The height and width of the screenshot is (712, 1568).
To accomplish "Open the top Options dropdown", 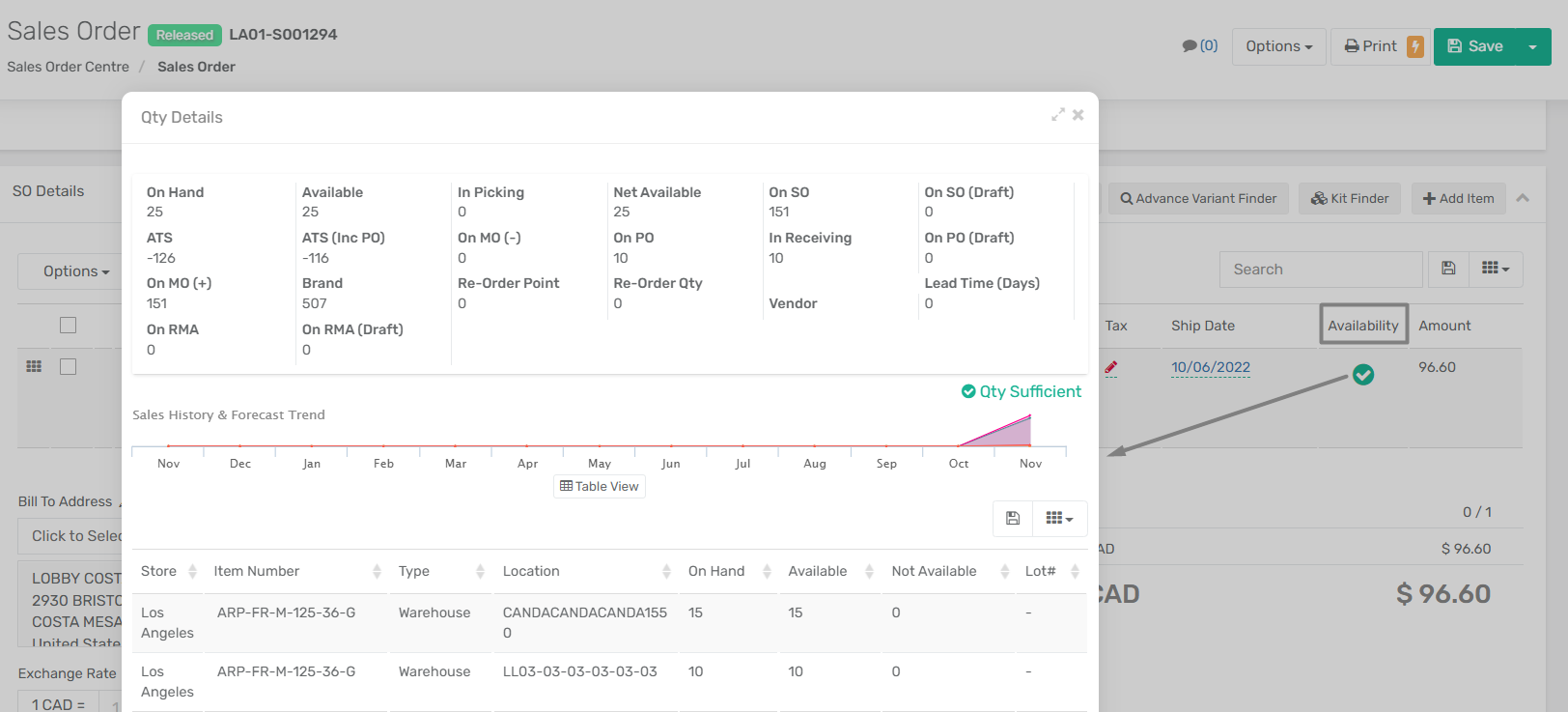I will [1278, 46].
